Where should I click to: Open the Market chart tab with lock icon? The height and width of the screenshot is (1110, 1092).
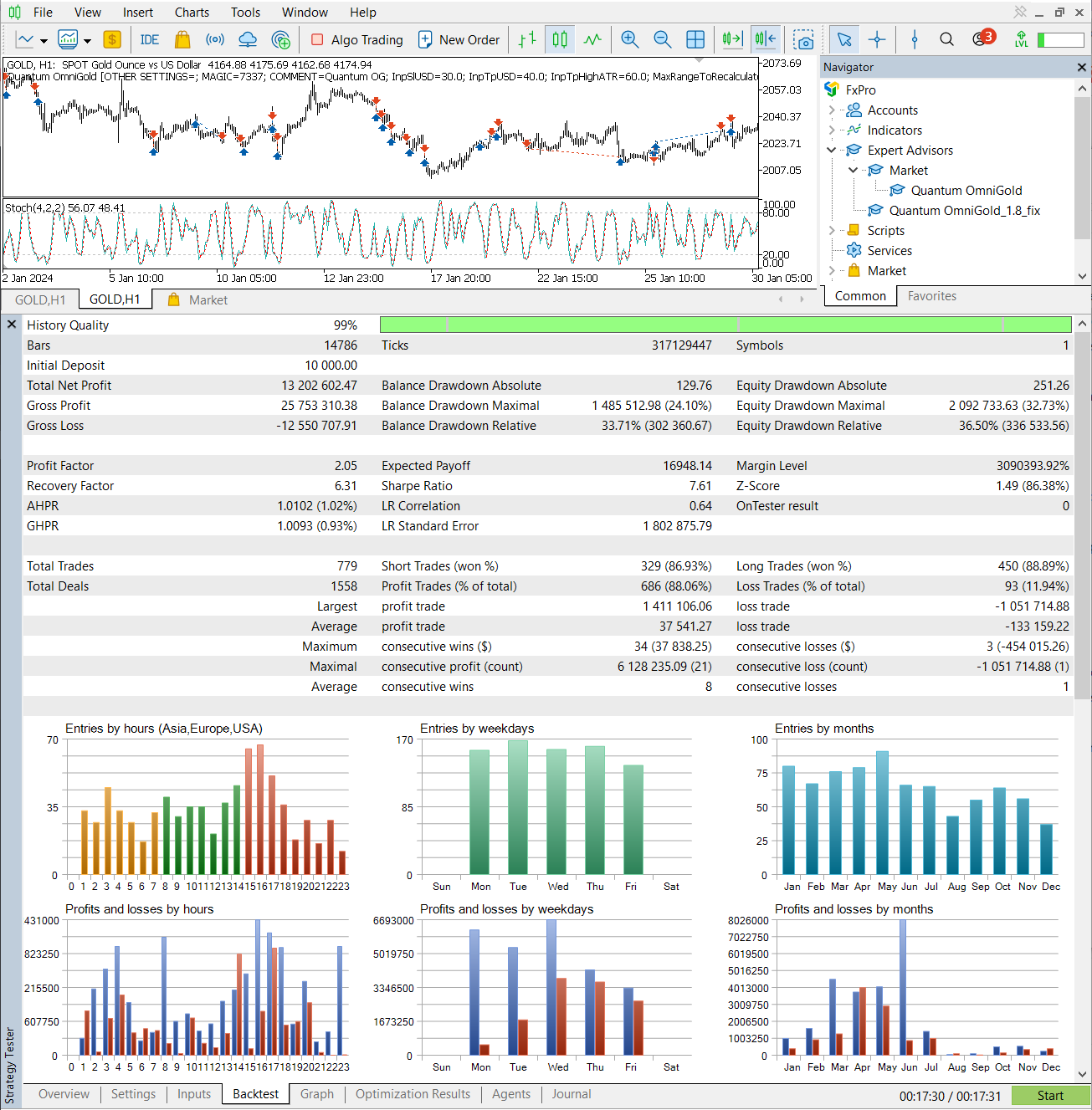coord(198,299)
